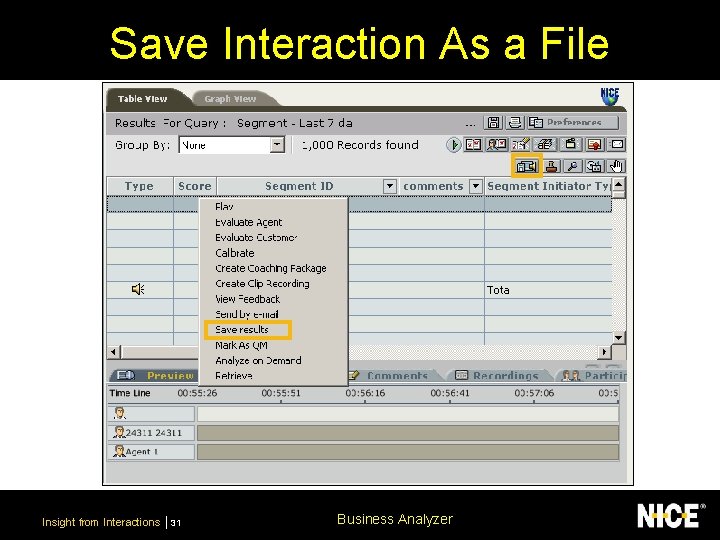Screen dimensions: 720x540
Task: Click the 00:56:16 timeline marker
Action: pos(365,393)
